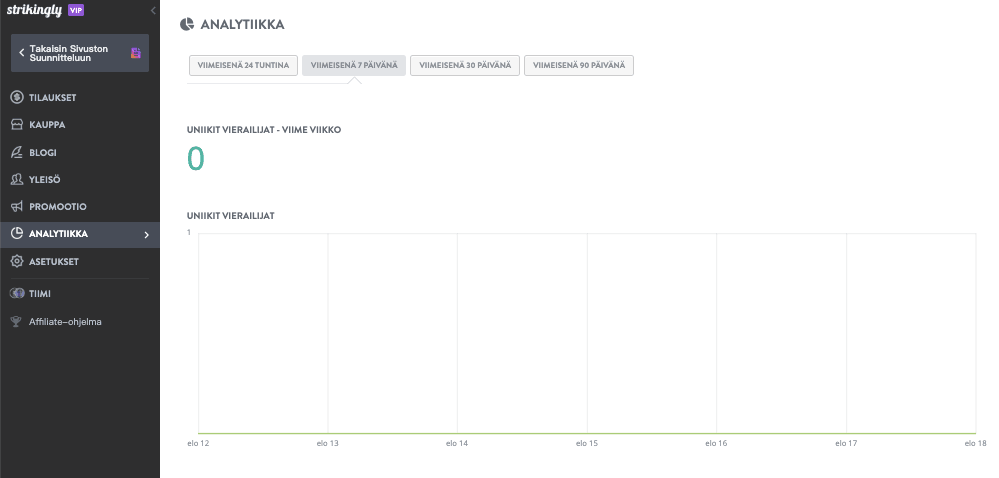
Task: Go back via Takaisin Sivuston Suunnitteluun chevron
Action: (x=22, y=53)
